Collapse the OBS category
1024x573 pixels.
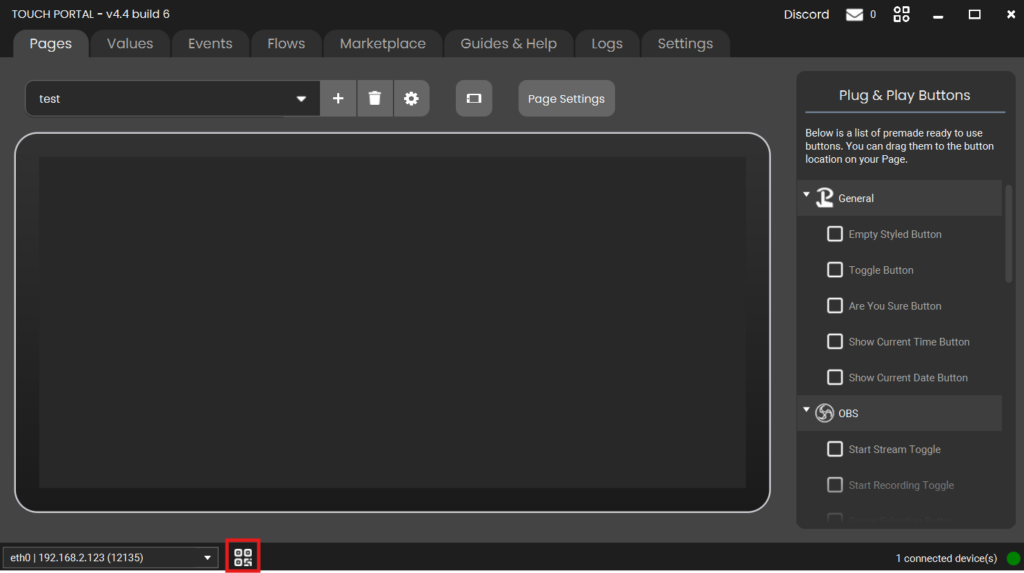807,410
